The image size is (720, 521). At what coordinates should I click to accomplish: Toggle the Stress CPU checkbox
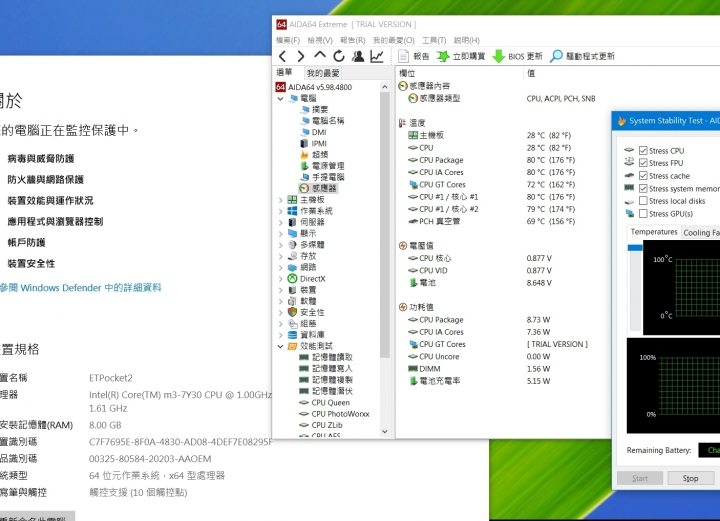coord(643,151)
